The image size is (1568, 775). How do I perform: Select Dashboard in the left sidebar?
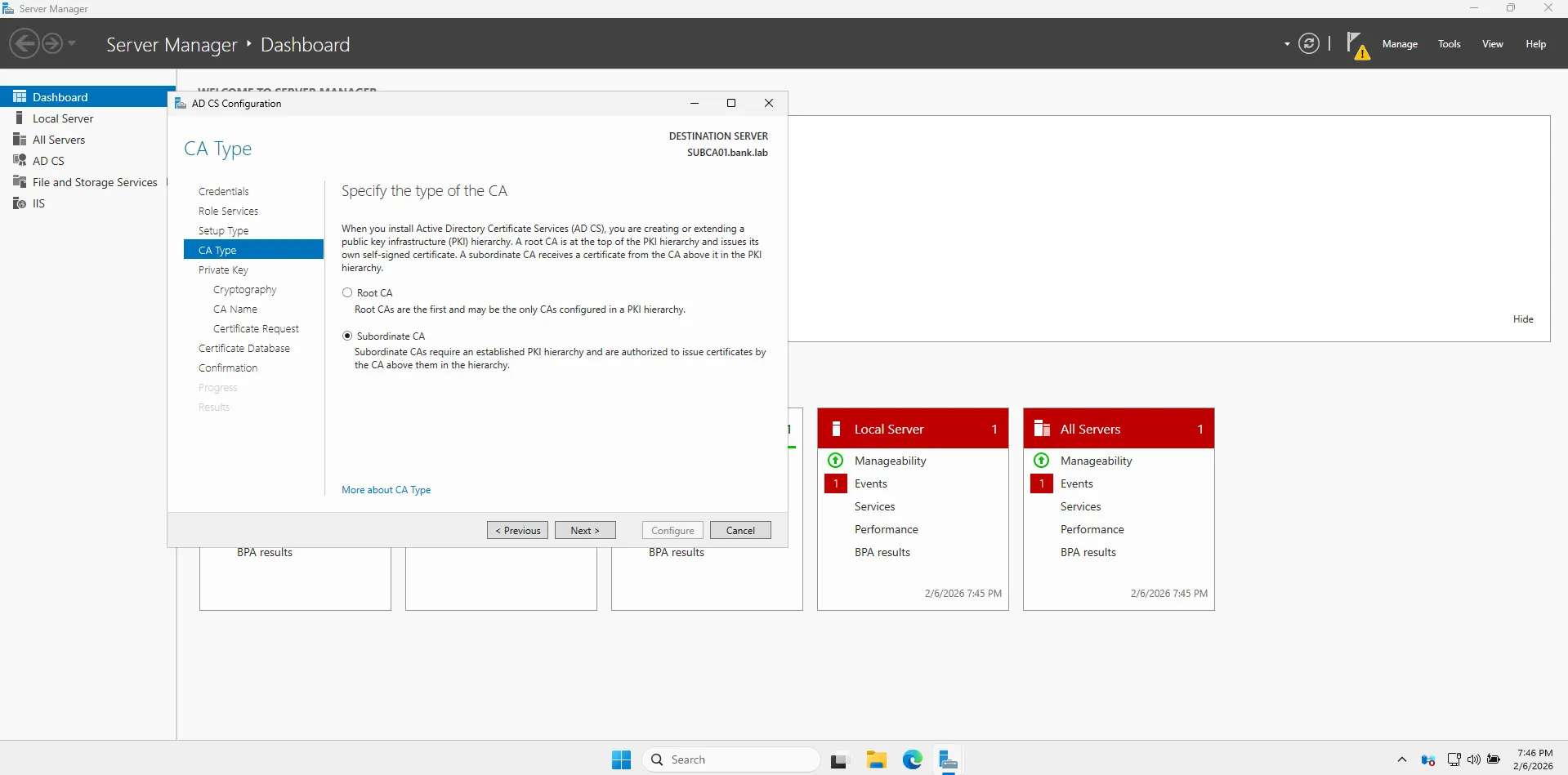(x=87, y=96)
